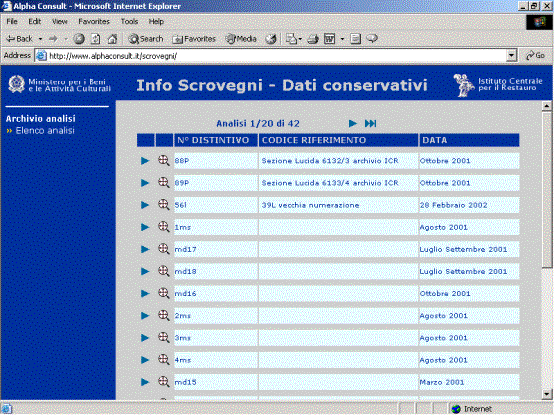Click the Print toolbar icon

[313, 39]
